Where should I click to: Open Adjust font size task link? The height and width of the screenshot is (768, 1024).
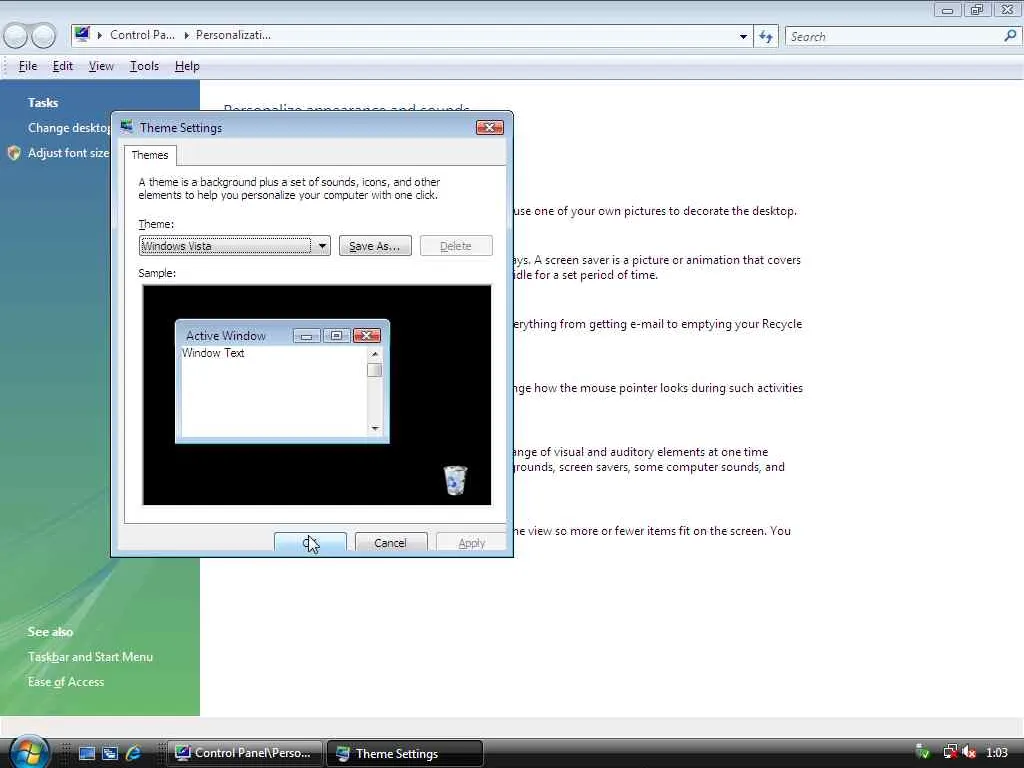(x=69, y=153)
